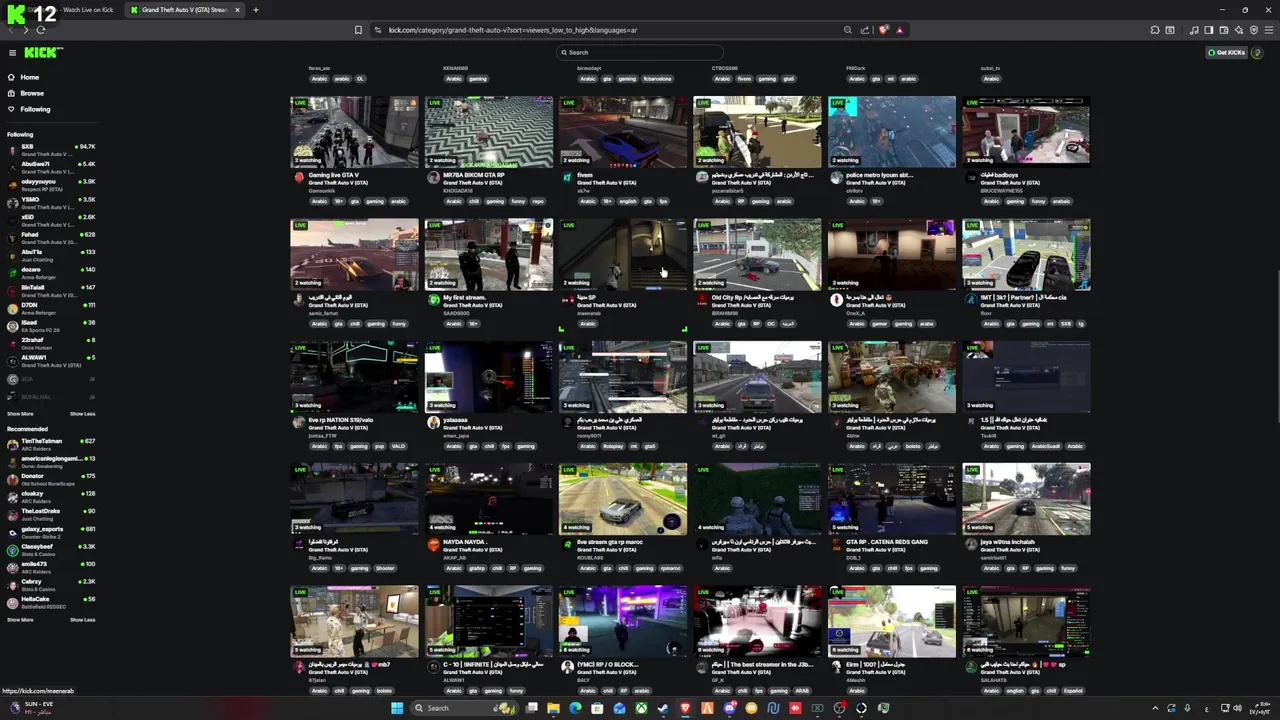
Task: Collapse Recommended list with Show Less
Action: point(82,619)
